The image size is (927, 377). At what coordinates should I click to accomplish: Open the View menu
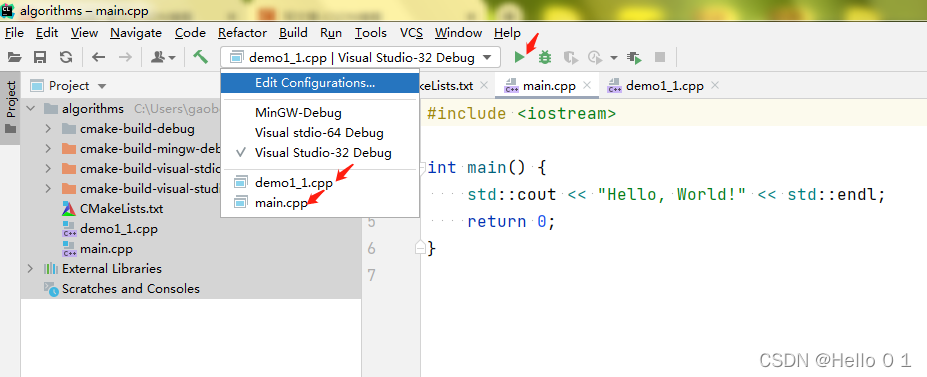click(85, 32)
